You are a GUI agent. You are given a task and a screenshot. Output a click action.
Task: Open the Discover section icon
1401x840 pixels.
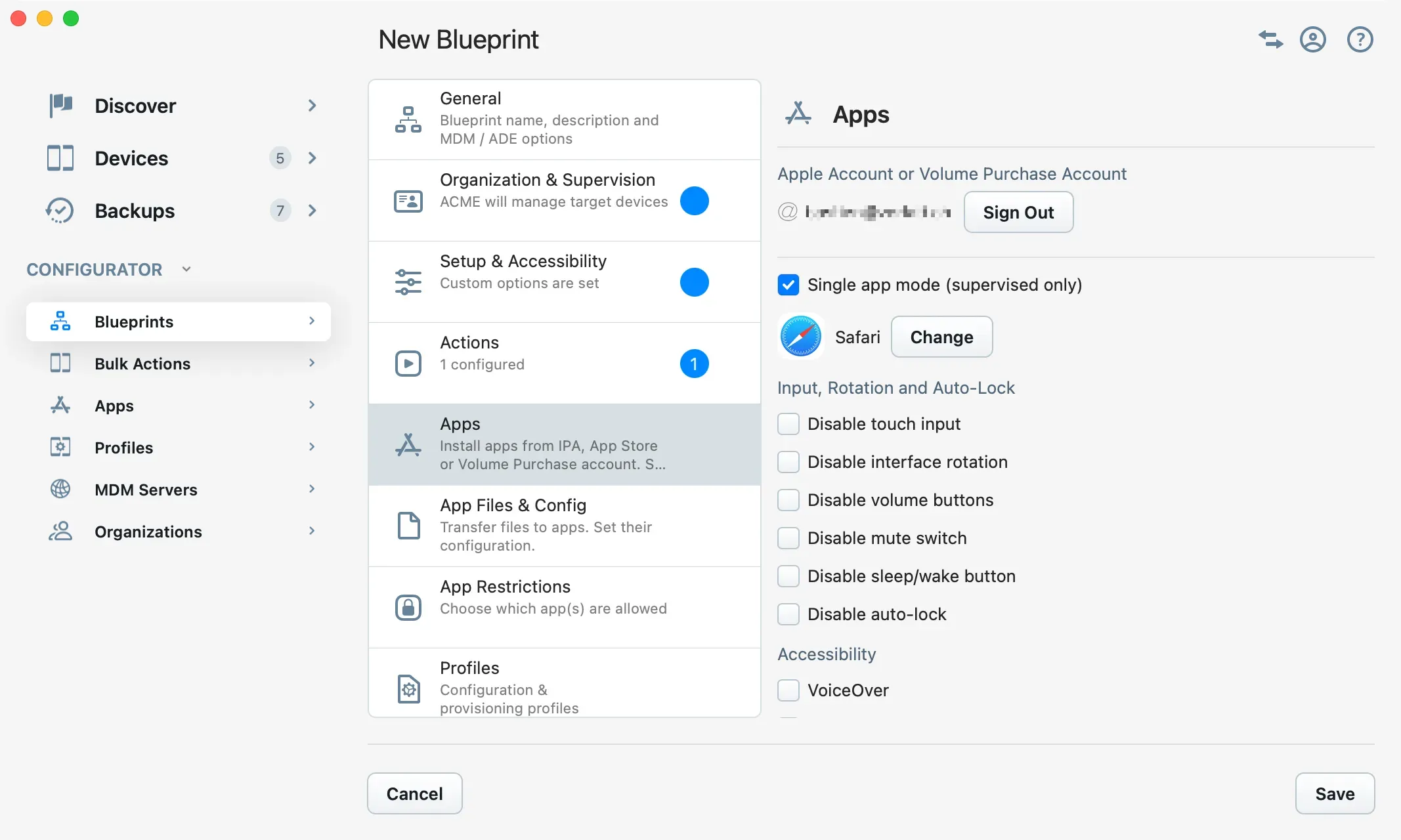coord(60,105)
